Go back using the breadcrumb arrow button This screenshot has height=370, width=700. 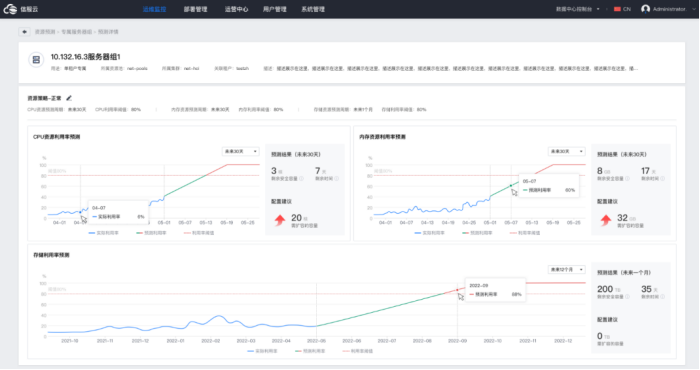24,32
